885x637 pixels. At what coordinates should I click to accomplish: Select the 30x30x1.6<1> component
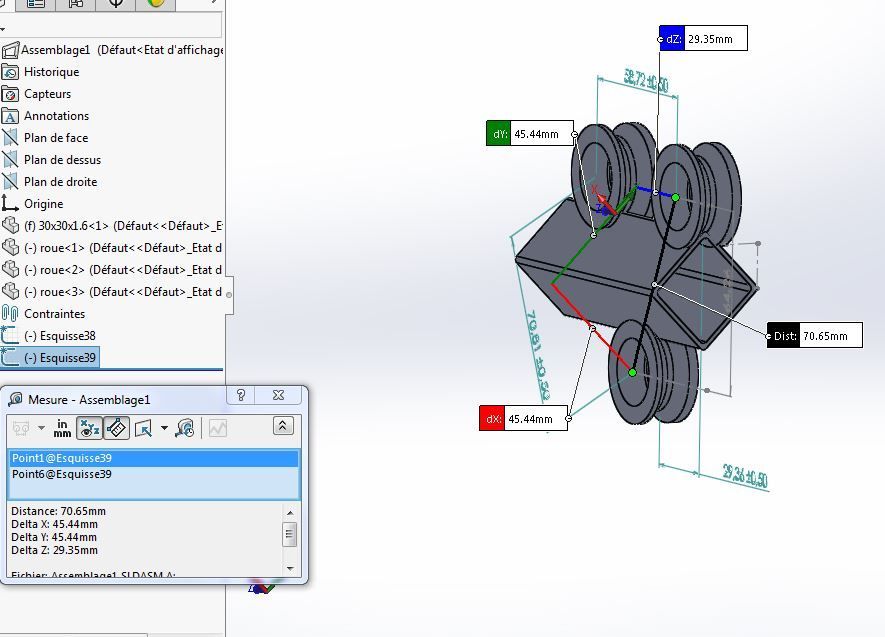click(x=123, y=226)
